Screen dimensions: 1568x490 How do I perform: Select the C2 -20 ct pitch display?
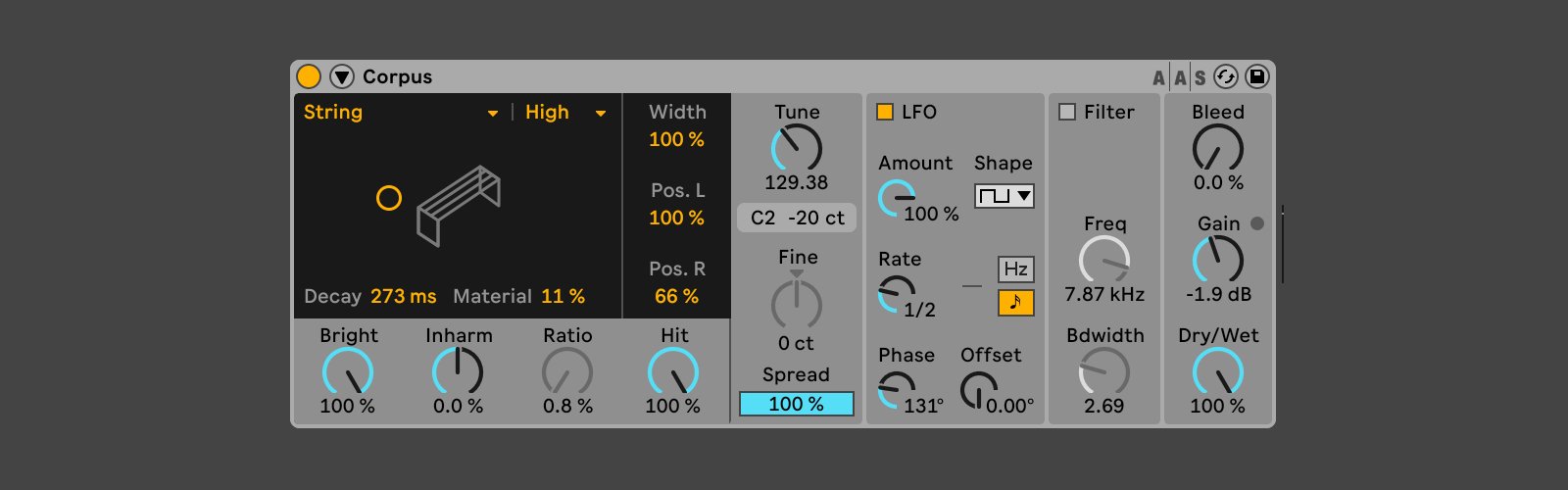point(797,218)
